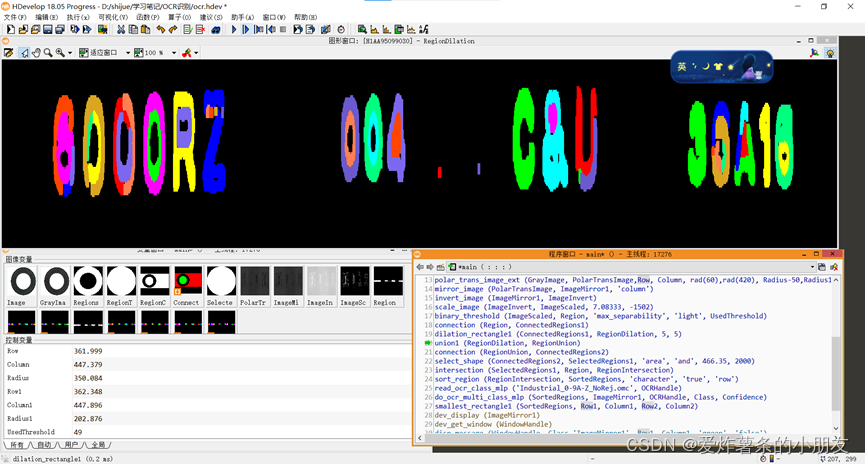Open the 100 % zoom dropdown
This screenshot has width=865, height=464.
(174, 52)
